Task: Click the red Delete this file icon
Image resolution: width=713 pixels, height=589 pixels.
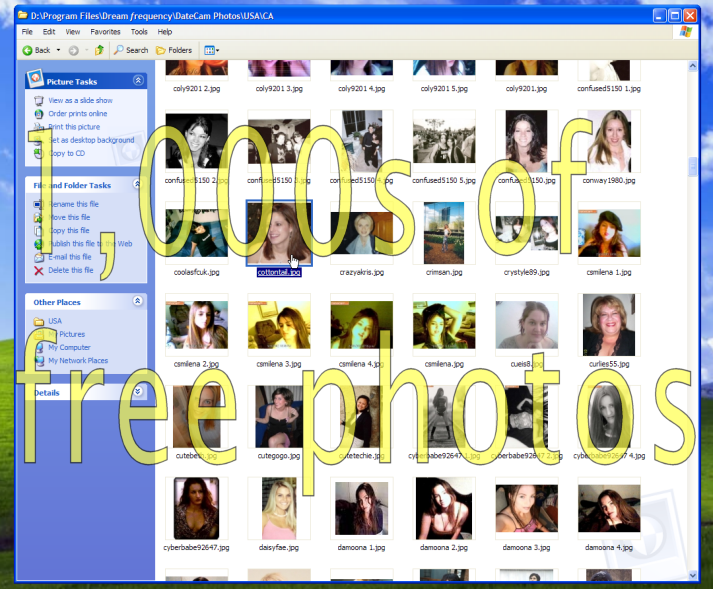Action: [x=39, y=271]
